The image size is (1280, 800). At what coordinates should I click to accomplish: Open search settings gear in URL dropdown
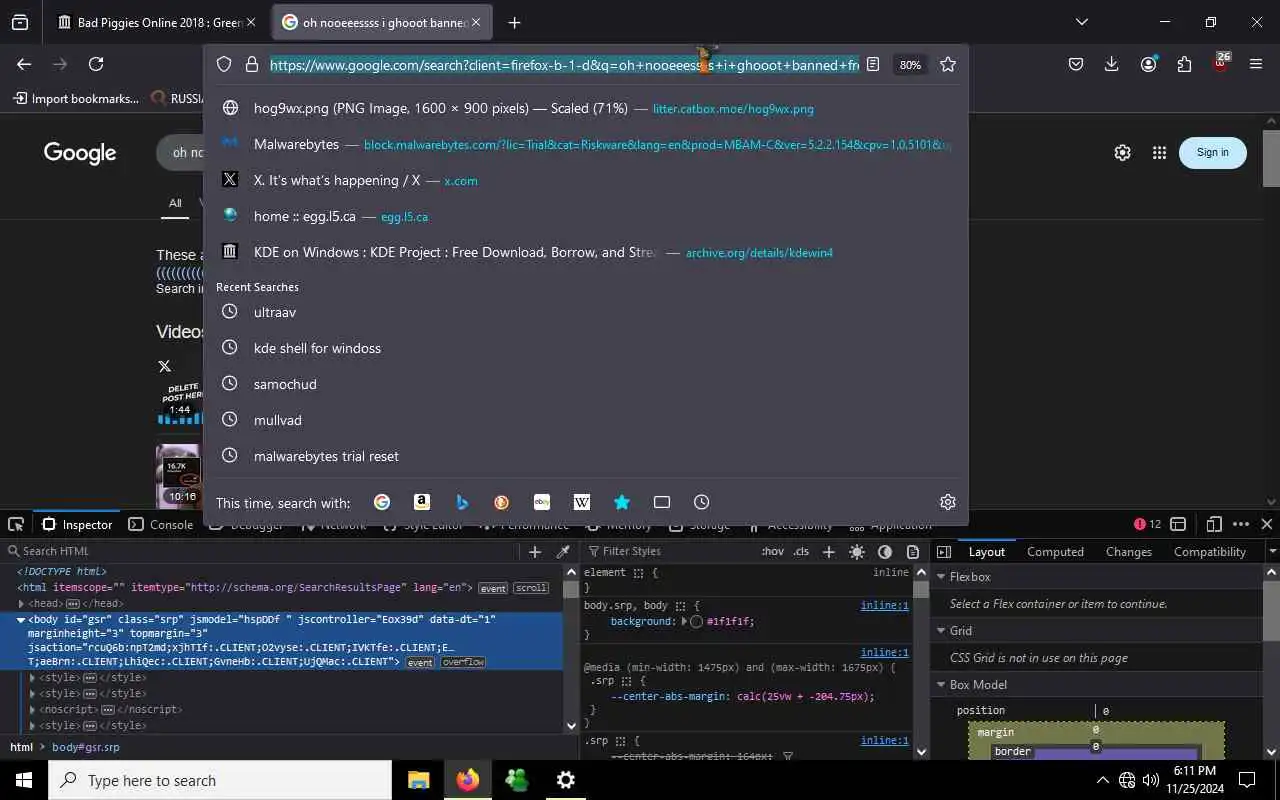click(x=948, y=502)
